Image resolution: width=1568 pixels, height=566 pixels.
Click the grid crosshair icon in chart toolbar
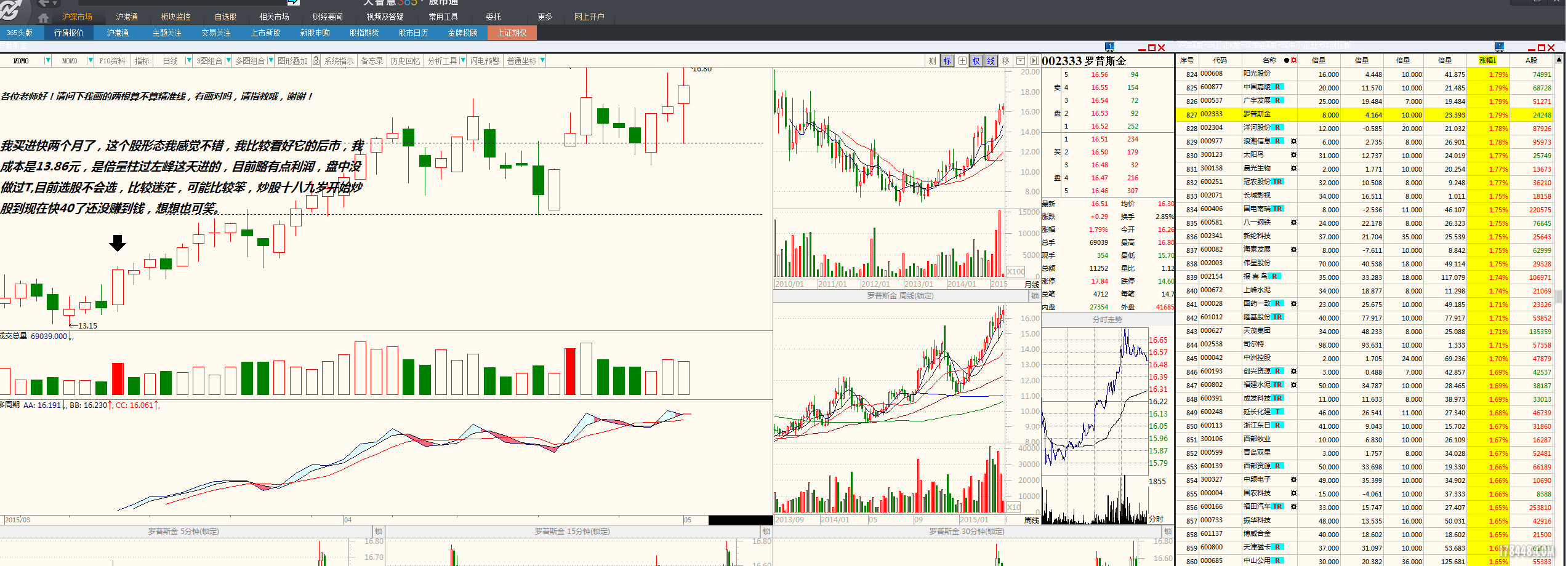click(962, 61)
